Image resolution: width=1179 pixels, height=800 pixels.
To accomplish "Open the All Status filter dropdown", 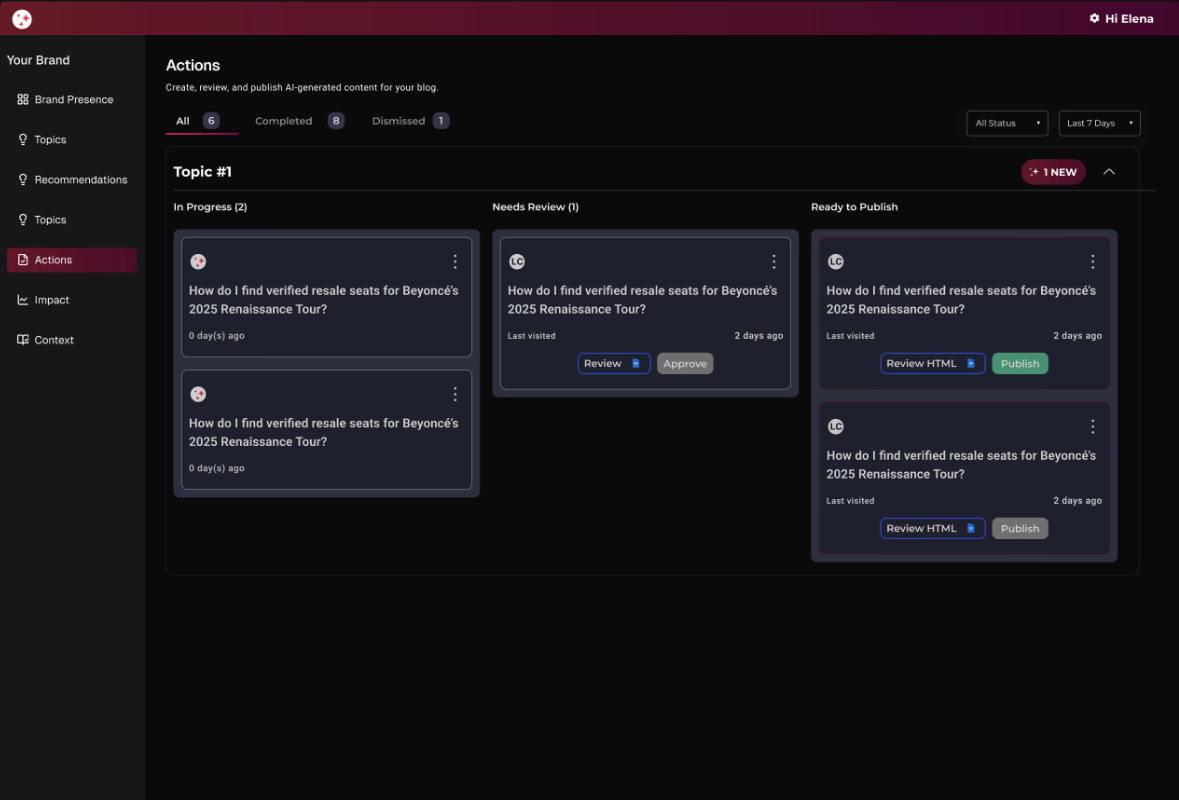I will coord(1007,123).
